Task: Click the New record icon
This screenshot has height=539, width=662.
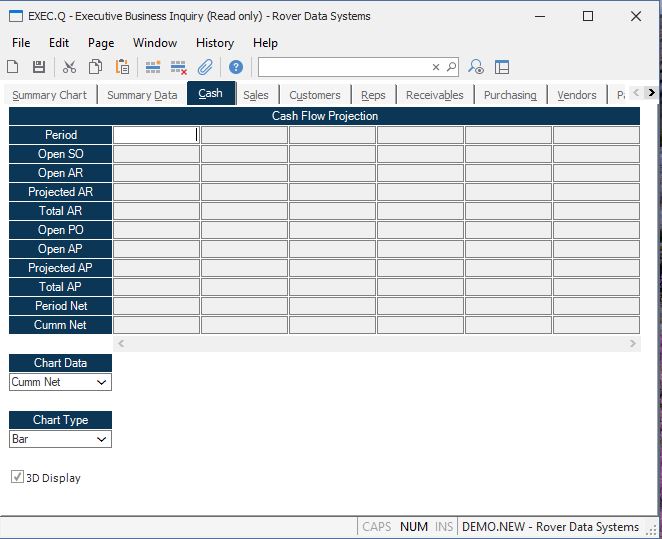Action: click(13, 67)
